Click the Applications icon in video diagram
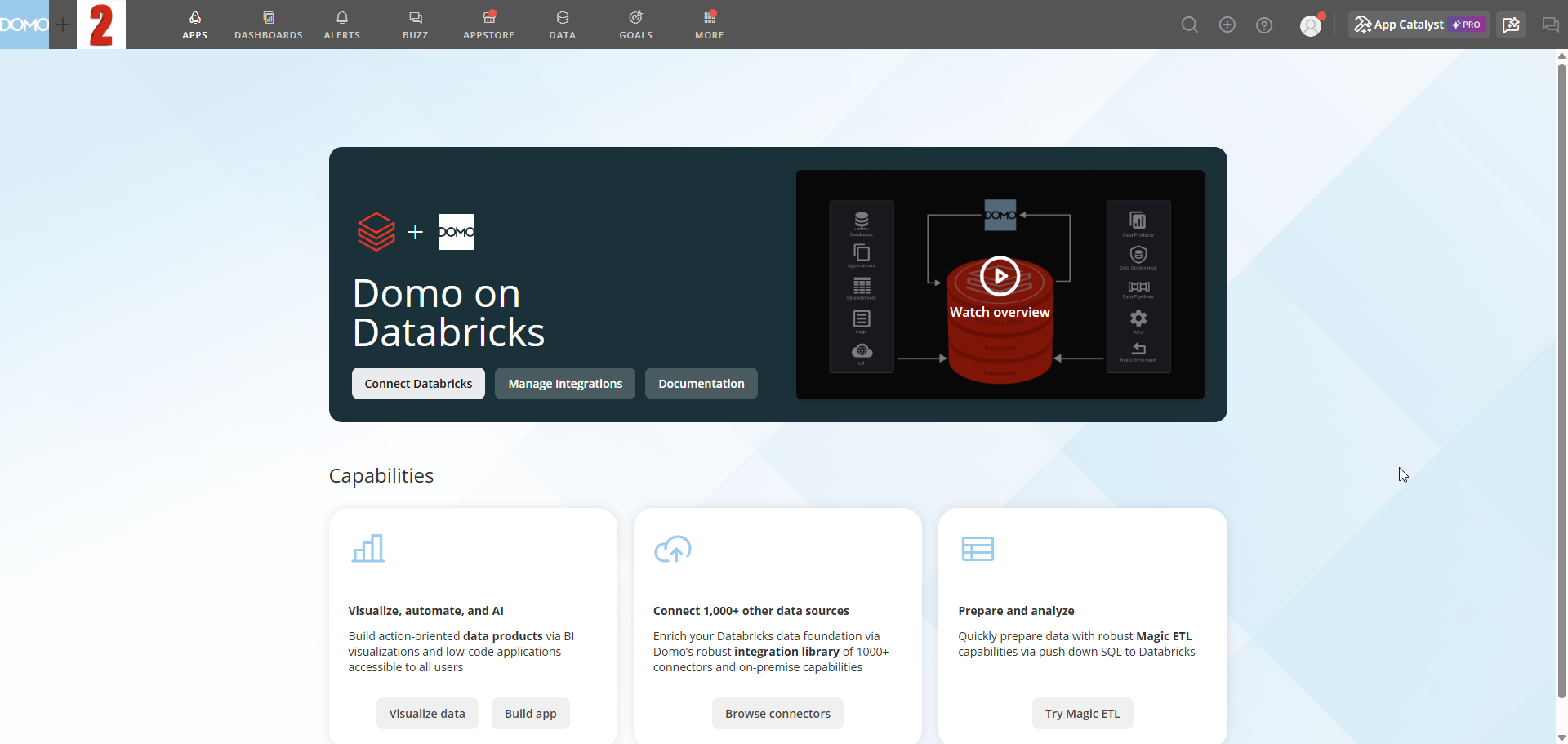Viewport: 1568px width, 744px height. (862, 253)
